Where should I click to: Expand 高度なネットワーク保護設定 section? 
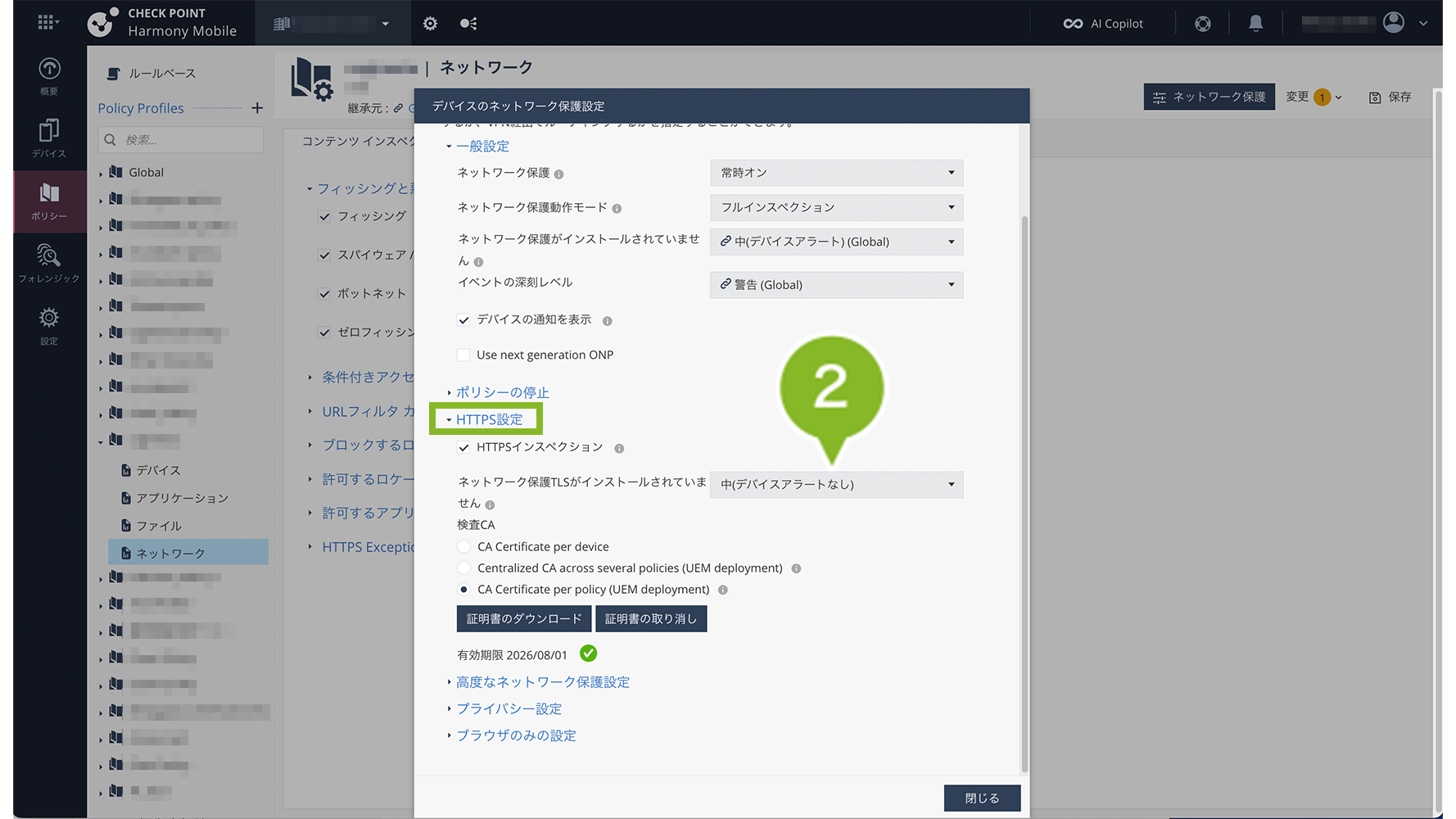[542, 682]
